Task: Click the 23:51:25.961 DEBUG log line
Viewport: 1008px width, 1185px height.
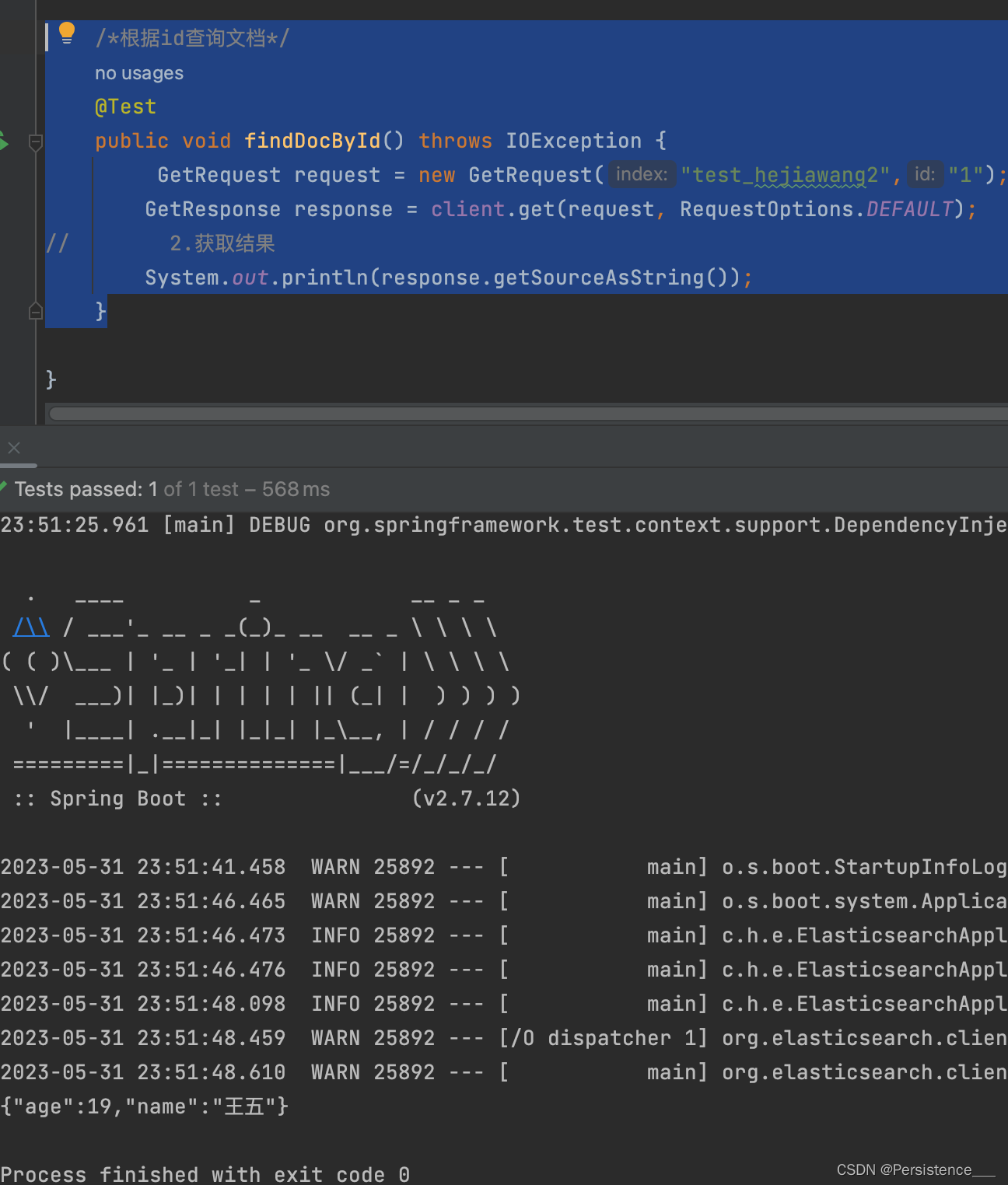Action: coord(504,525)
